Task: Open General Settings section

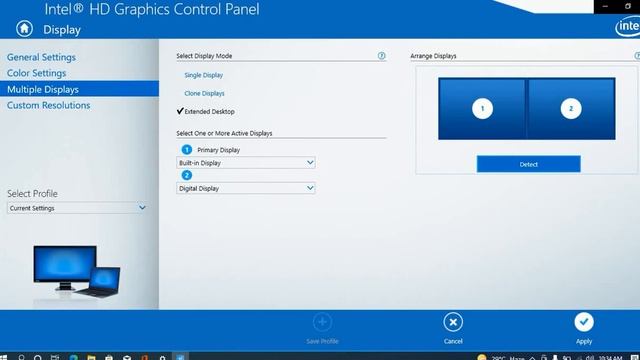Action: [41, 57]
